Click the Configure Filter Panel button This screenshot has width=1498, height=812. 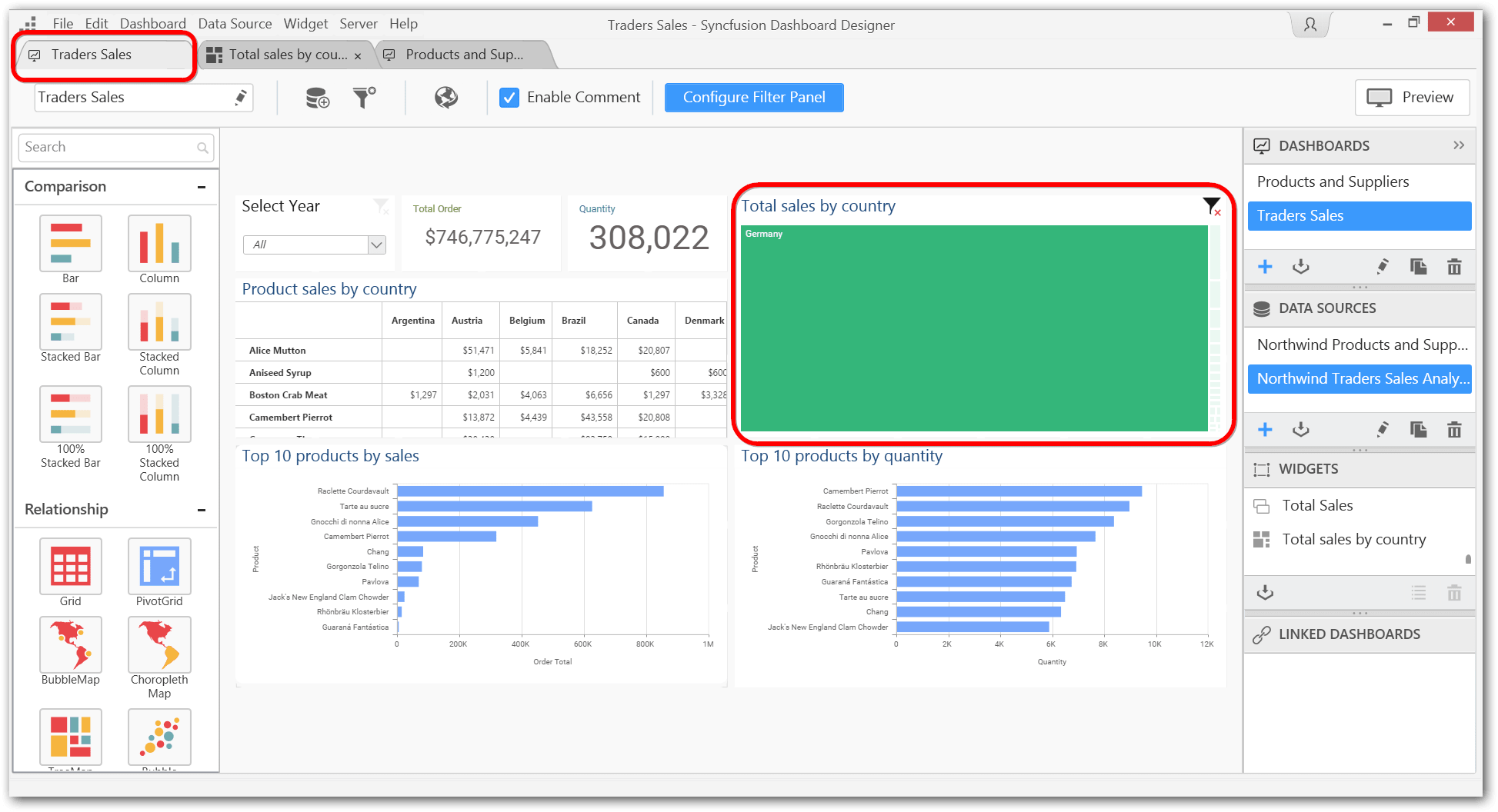754,98
